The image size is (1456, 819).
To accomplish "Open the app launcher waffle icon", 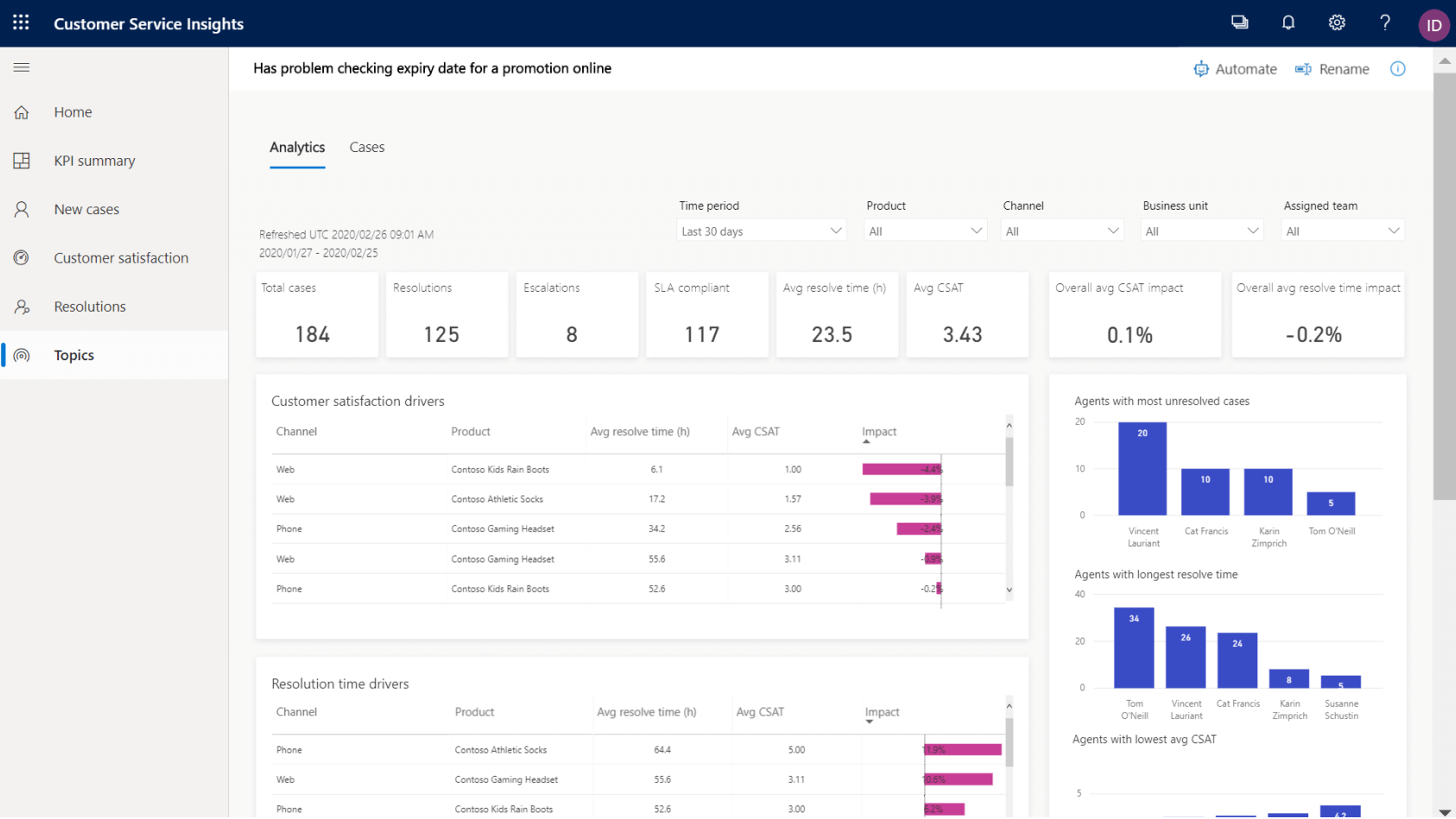I will pos(21,23).
